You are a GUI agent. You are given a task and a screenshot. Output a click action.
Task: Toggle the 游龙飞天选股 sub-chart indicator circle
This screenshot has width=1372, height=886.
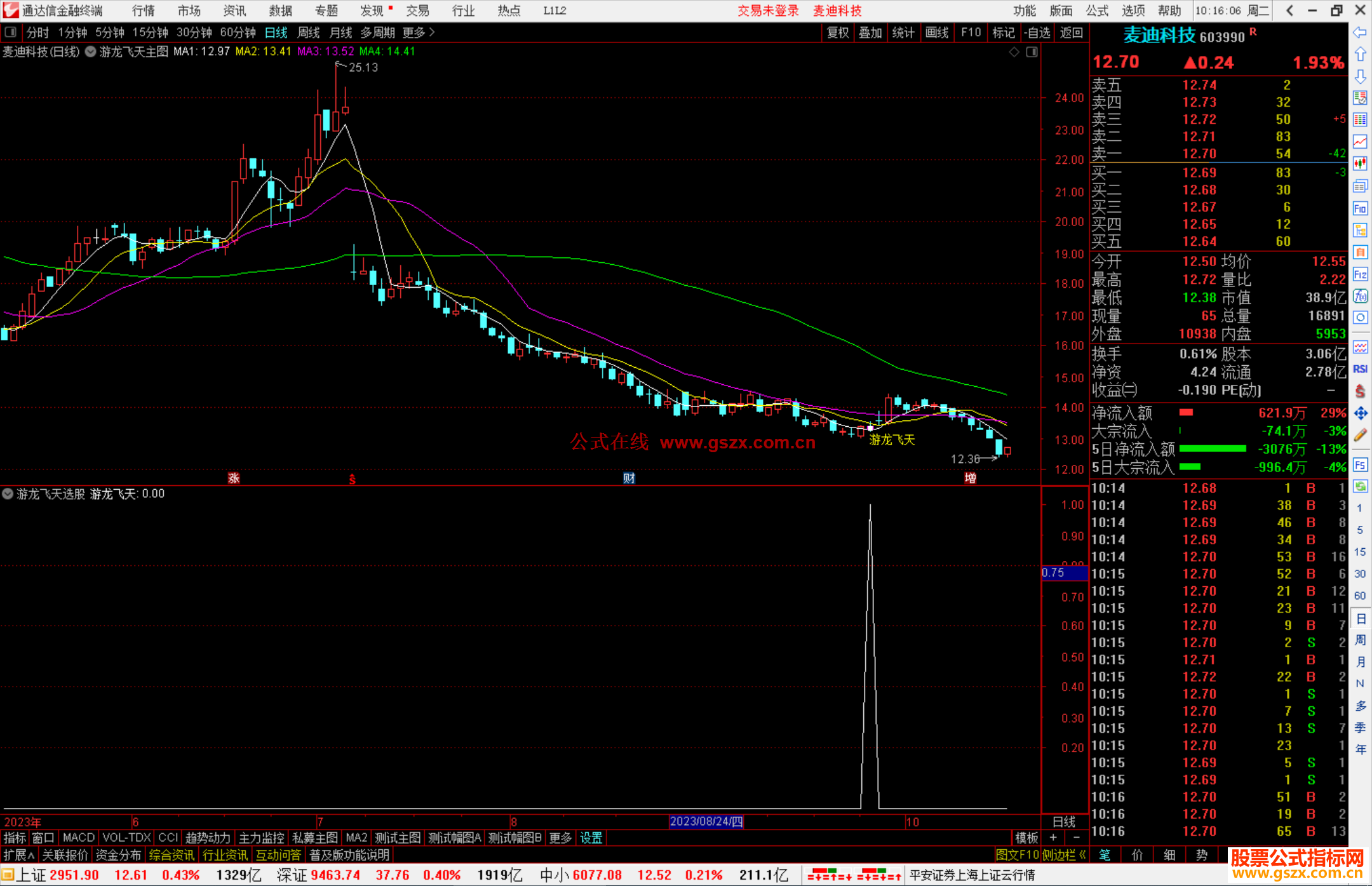click(x=8, y=493)
